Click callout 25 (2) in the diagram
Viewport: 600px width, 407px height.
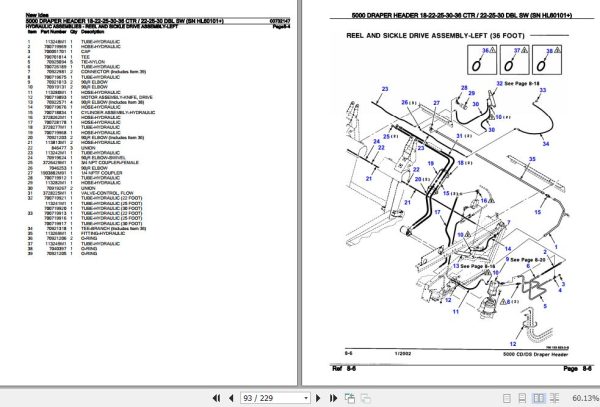[x=391, y=136]
